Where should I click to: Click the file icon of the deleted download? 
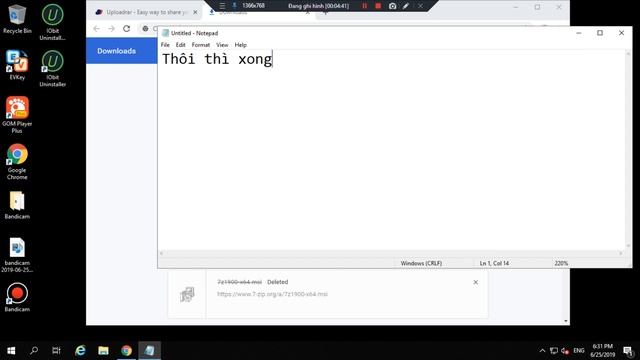(187, 294)
